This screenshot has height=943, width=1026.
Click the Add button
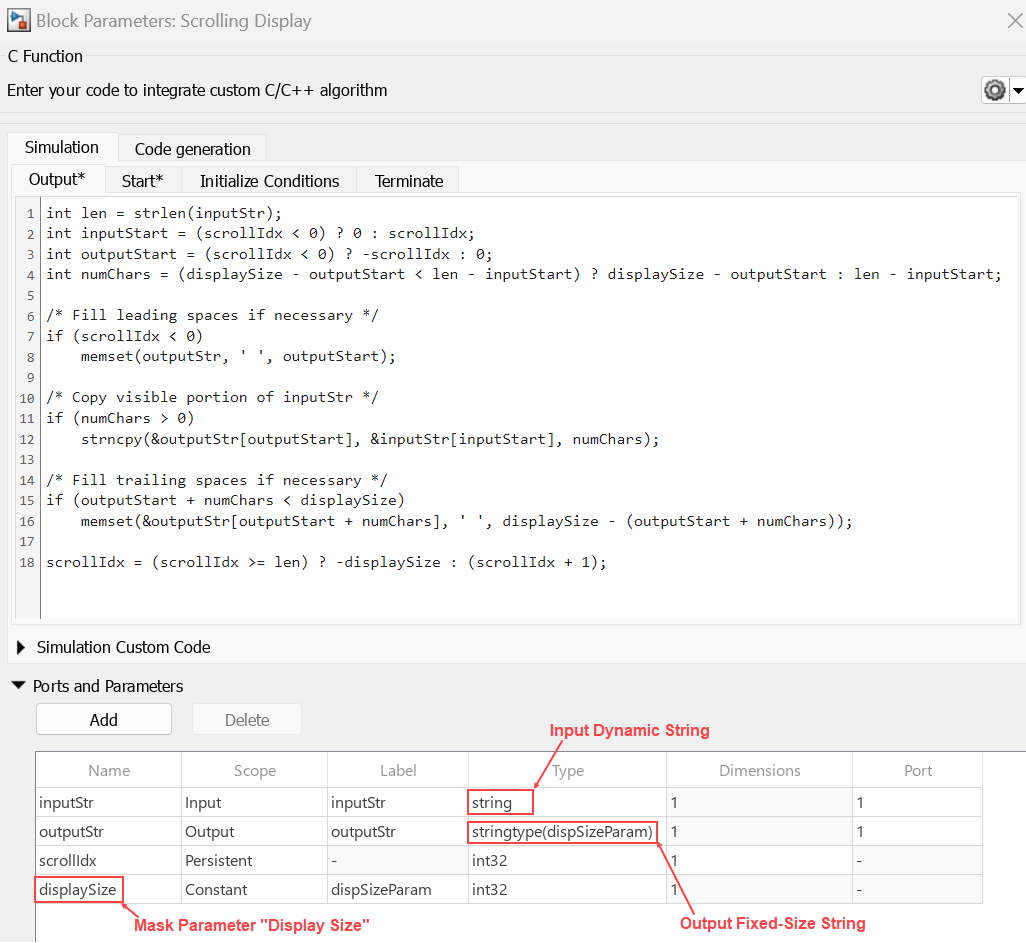pos(104,720)
